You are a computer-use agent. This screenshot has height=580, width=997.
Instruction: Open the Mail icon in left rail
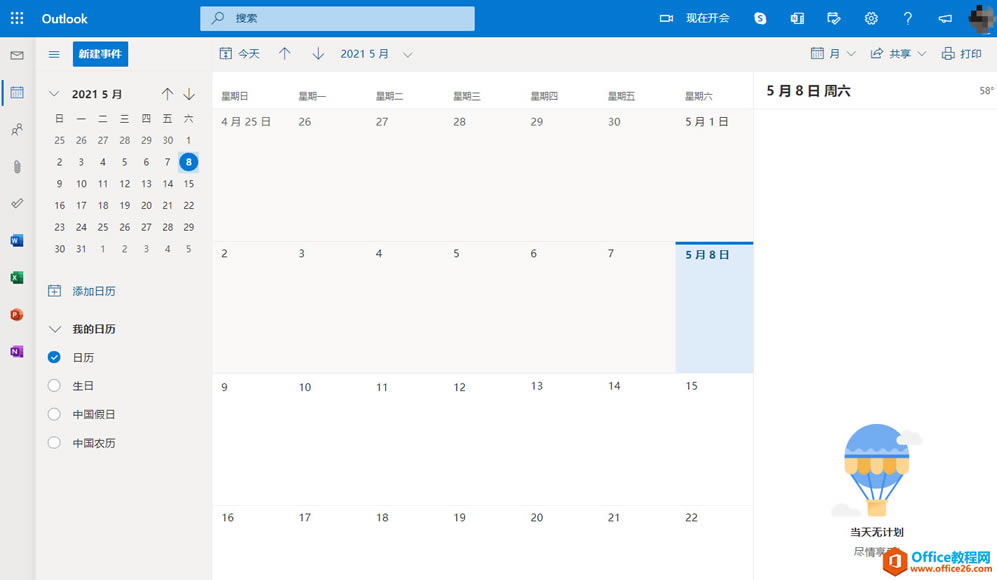[x=16, y=56]
